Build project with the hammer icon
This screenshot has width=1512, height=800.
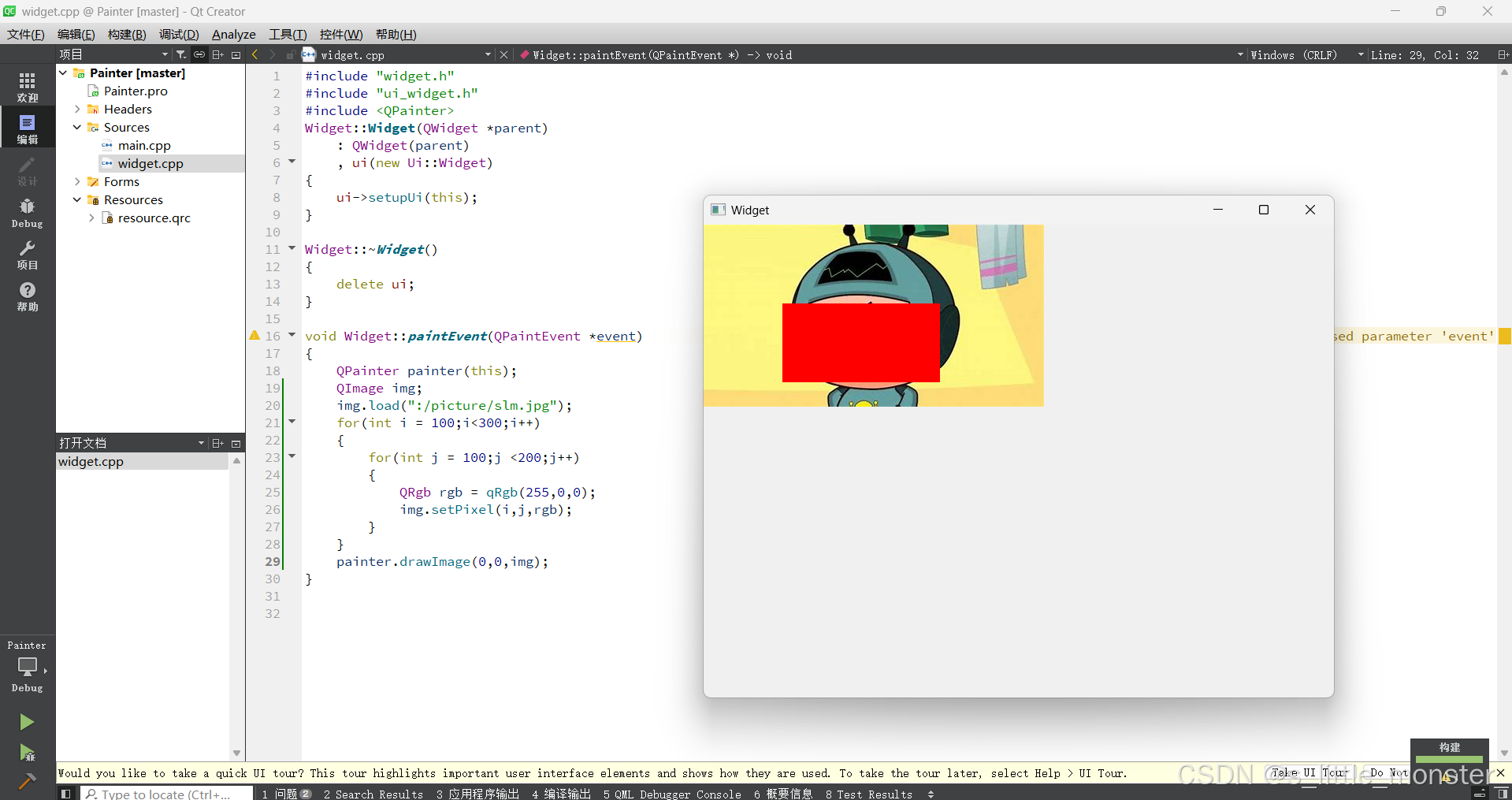(27, 781)
